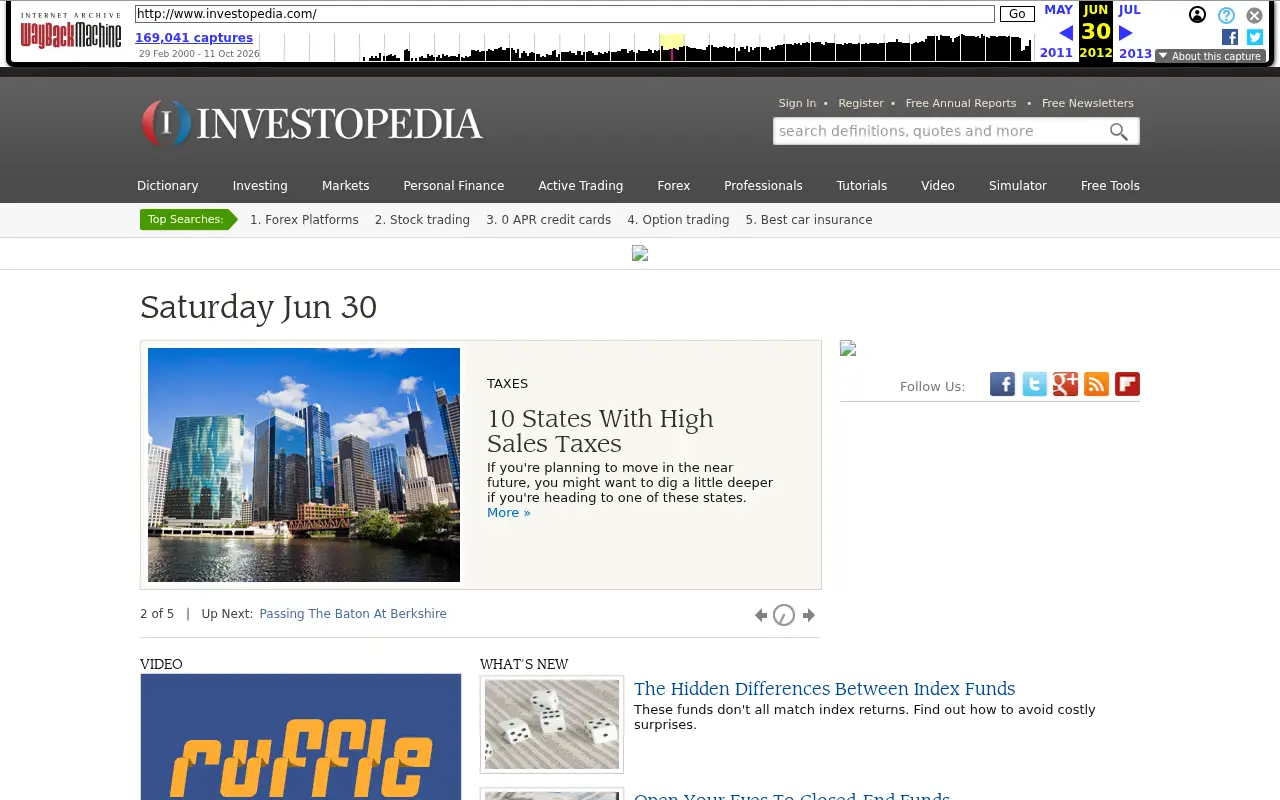This screenshot has width=1280, height=800.
Task: Open Investopedia Facebook follow icon
Action: tap(1002, 384)
